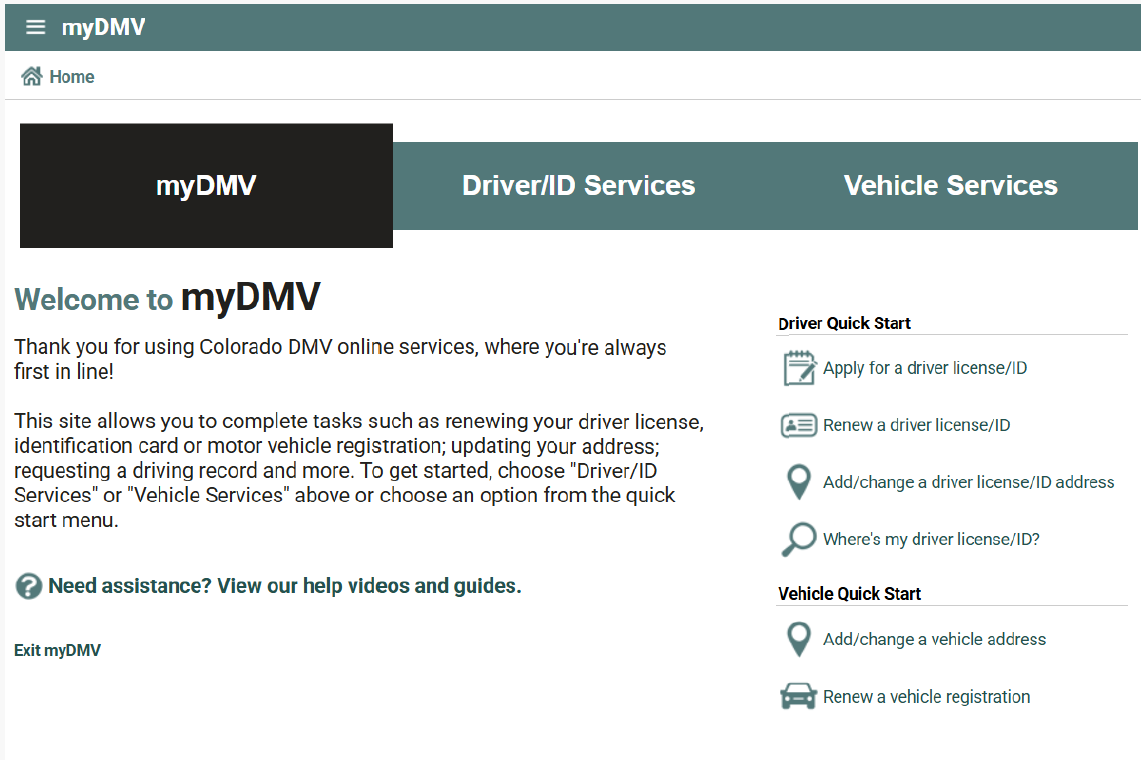
Task: Open the Vehicle Services tab
Action: [x=950, y=185]
